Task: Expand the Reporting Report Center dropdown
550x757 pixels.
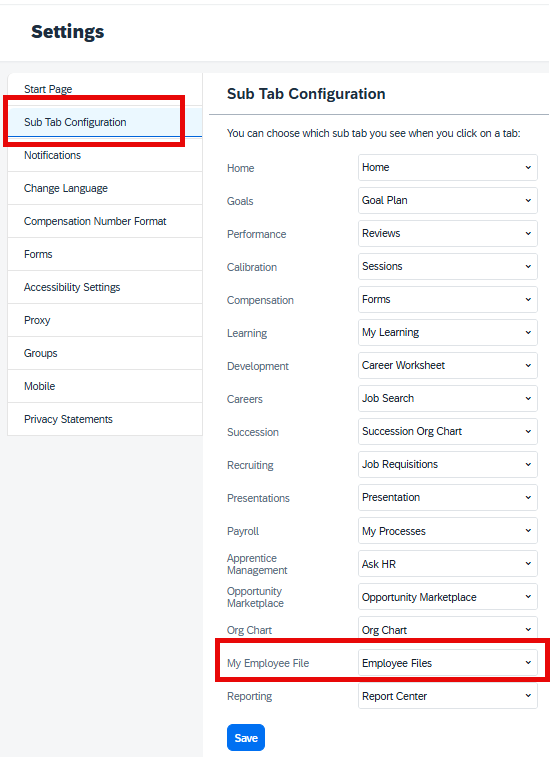Action: click(448, 696)
